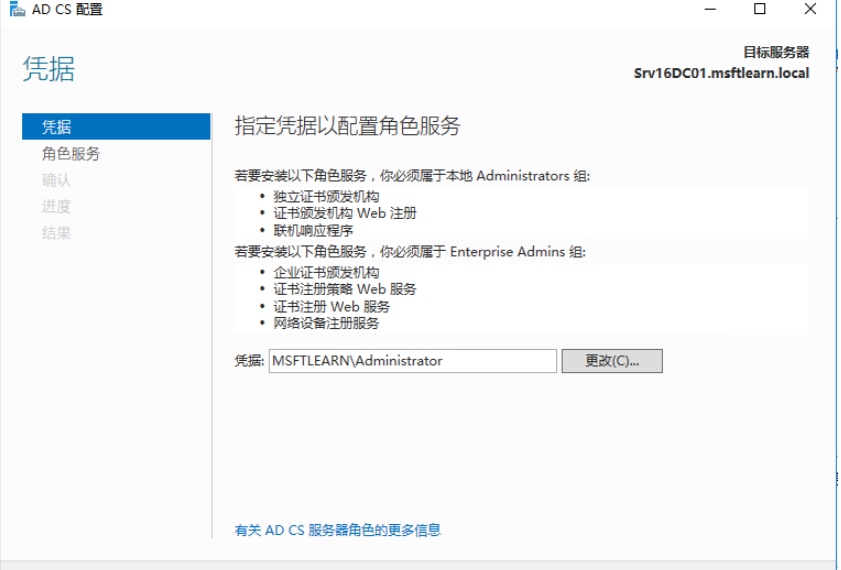The width and height of the screenshot is (841, 570).
Task: Click the Enterprise Admins group requirement text
Action: tap(410, 252)
